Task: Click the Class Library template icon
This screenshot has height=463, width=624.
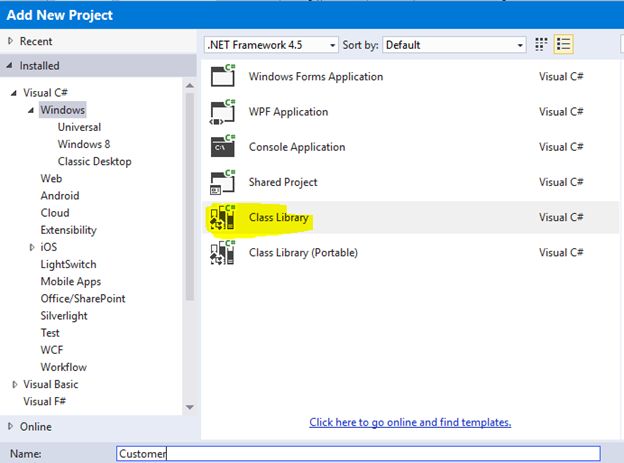Action: click(223, 217)
